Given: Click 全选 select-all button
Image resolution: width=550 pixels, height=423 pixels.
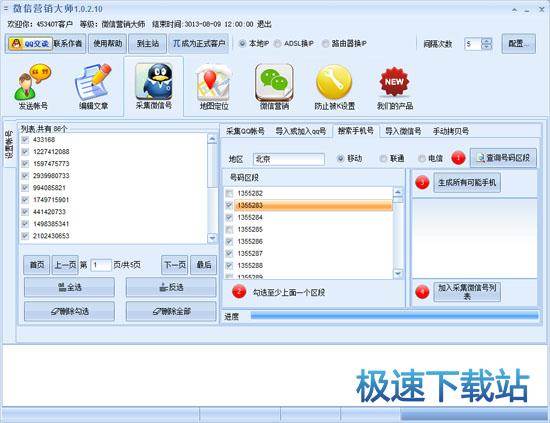Looking at the screenshot, I should (69, 287).
